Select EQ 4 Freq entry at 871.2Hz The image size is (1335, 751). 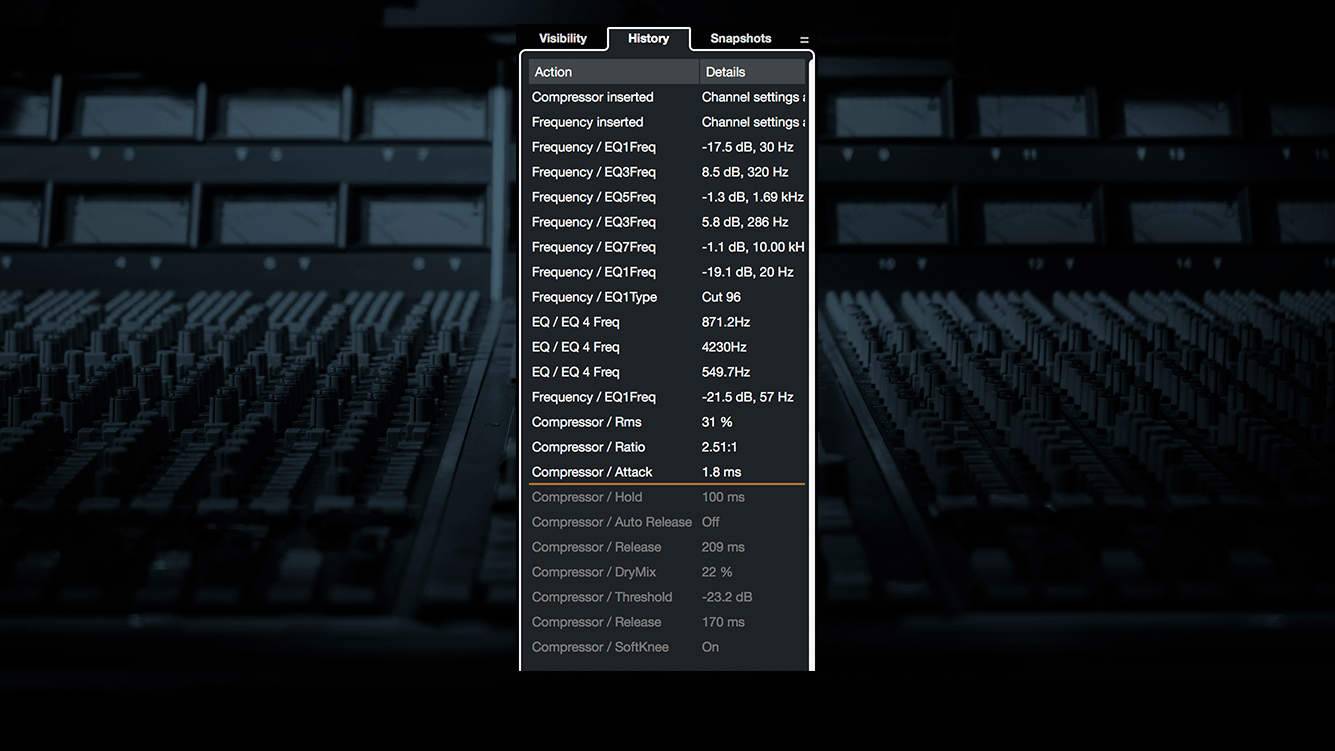tap(667, 322)
